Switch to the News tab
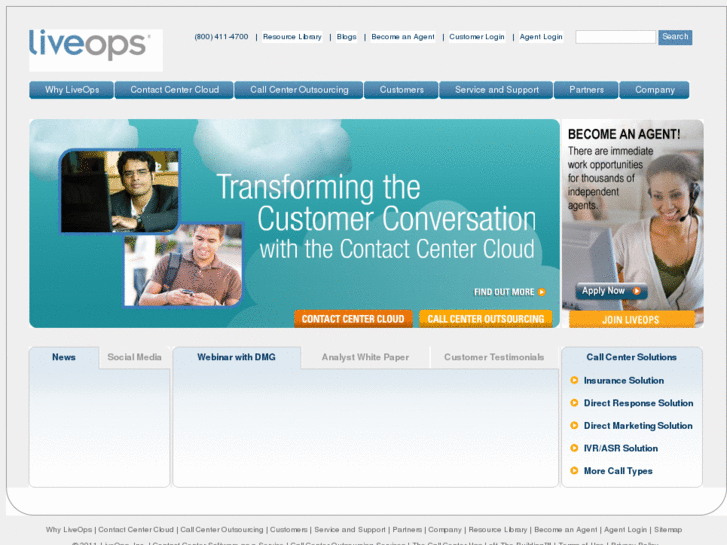This screenshot has height=545, width=727. (x=64, y=357)
